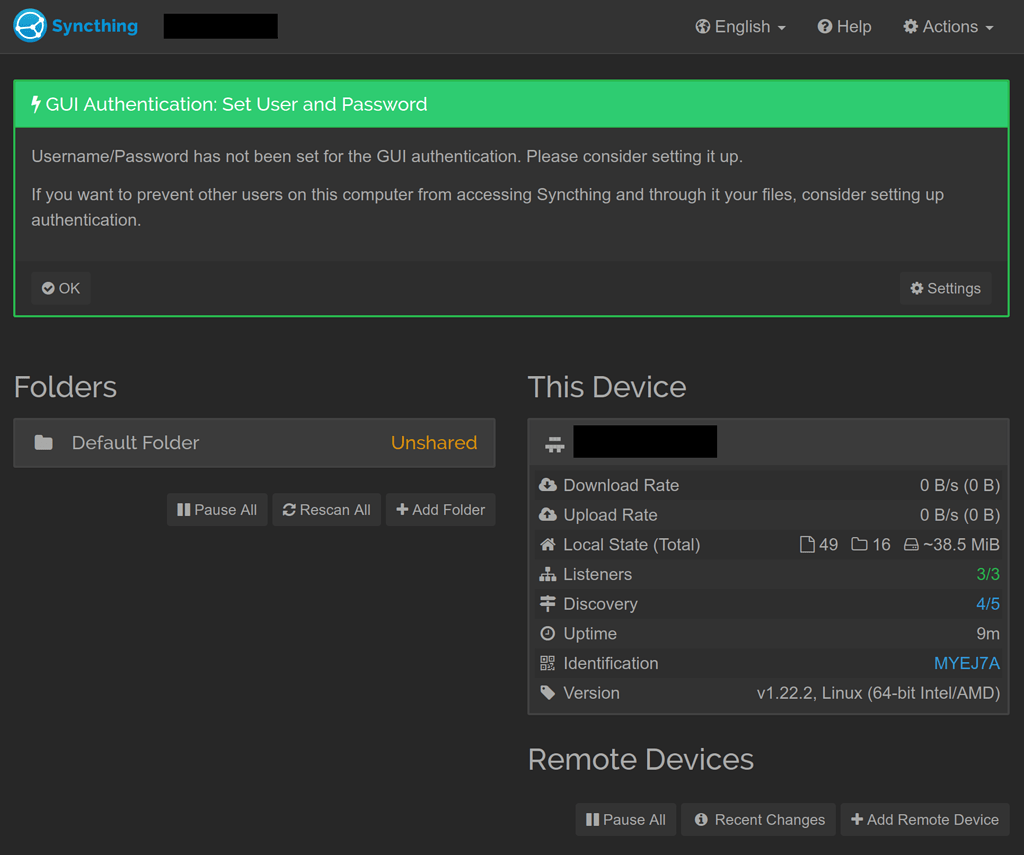Collapse the This Device panel header
This screenshot has height=855, width=1024.
(x=768, y=443)
